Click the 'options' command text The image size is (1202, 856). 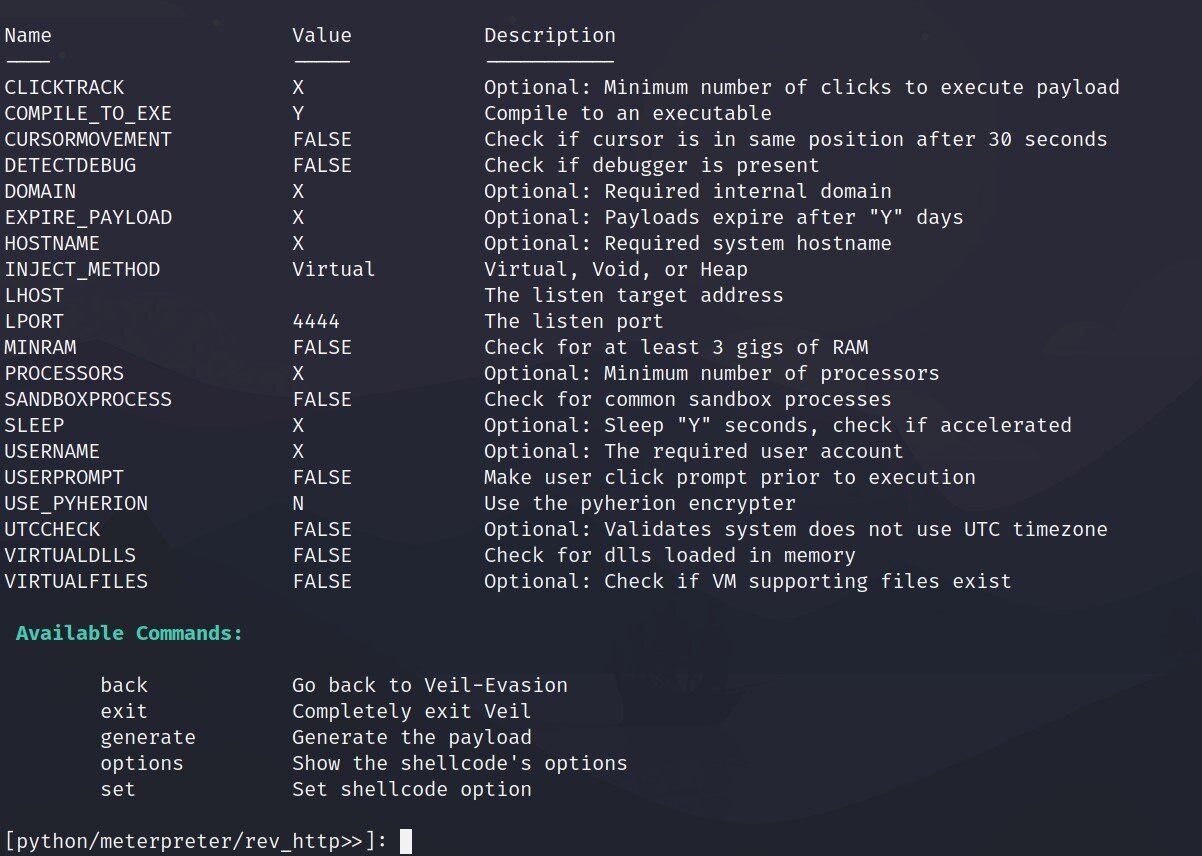(x=142, y=763)
